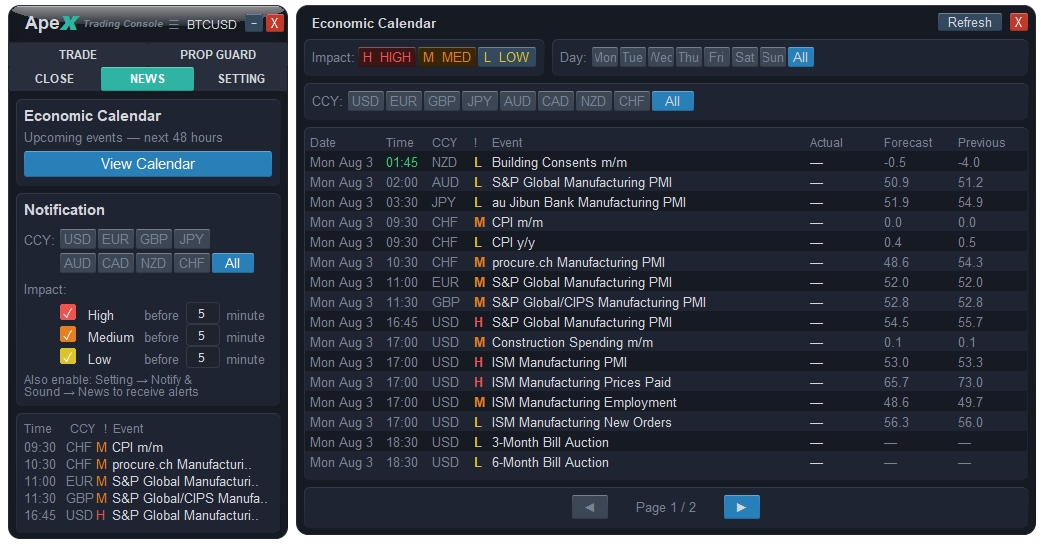This screenshot has height=544, width=1041.
Task: Filter calendar currency to AUD
Action: (x=517, y=101)
